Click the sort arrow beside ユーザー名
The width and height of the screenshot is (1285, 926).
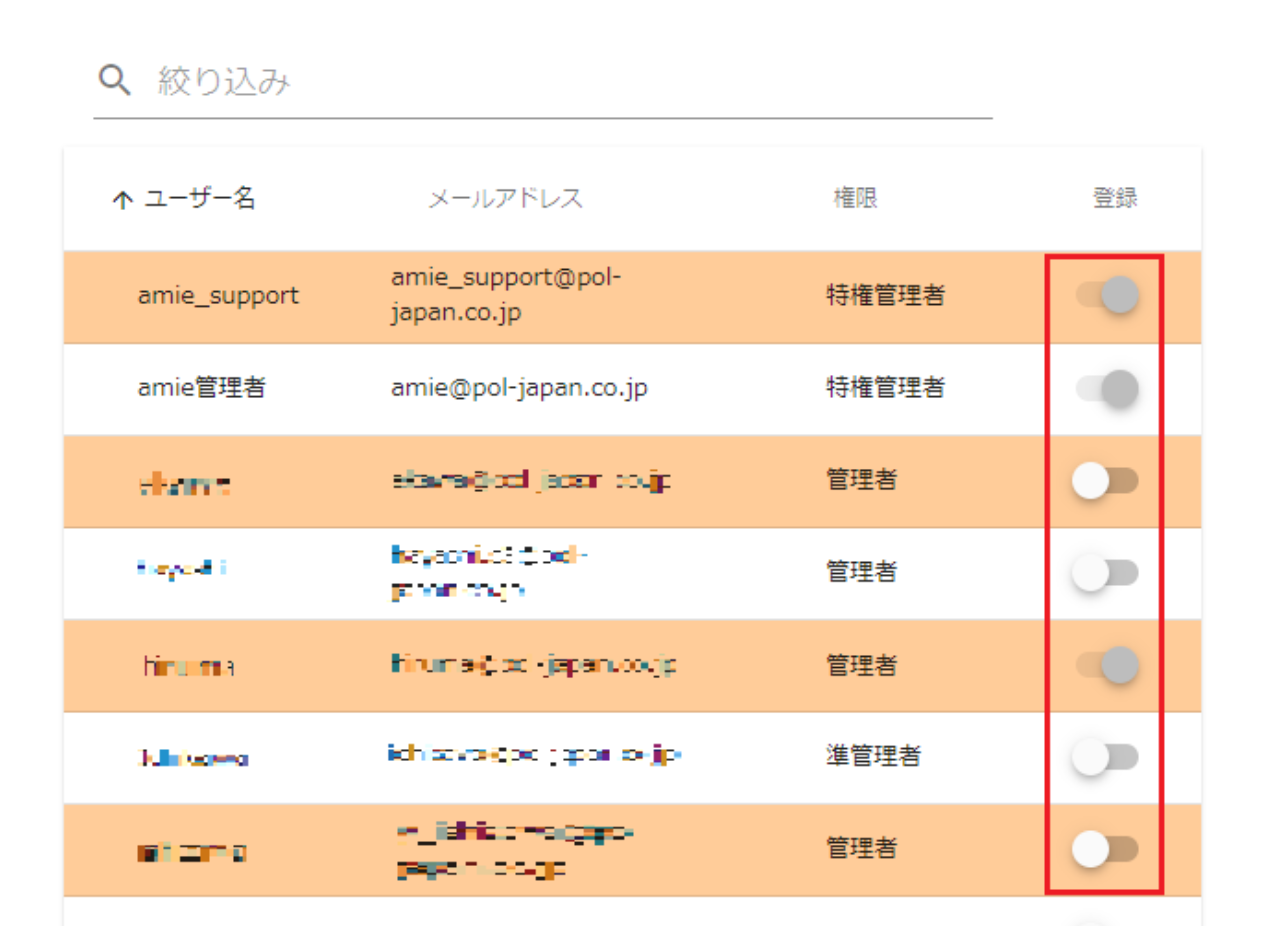tap(122, 200)
